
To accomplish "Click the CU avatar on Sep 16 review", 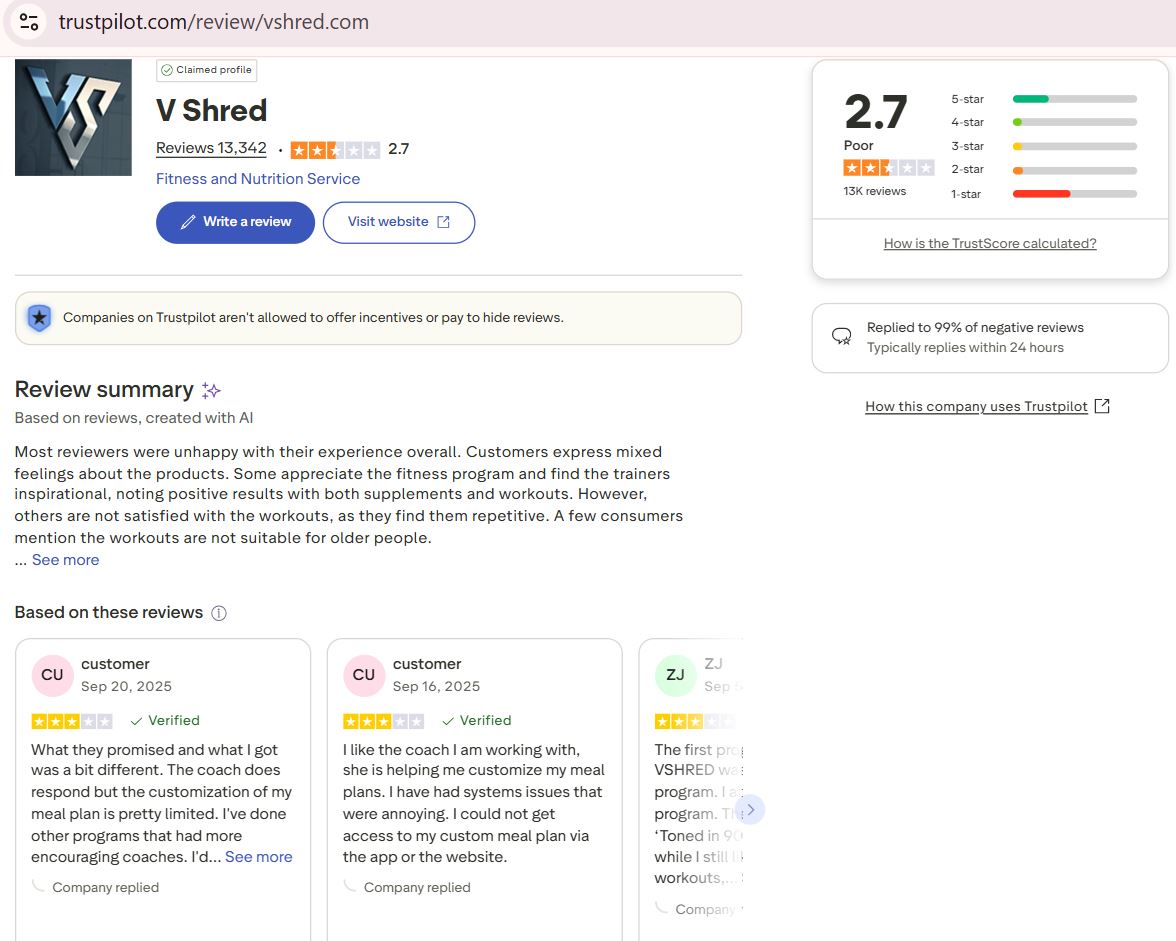I will 364,675.
